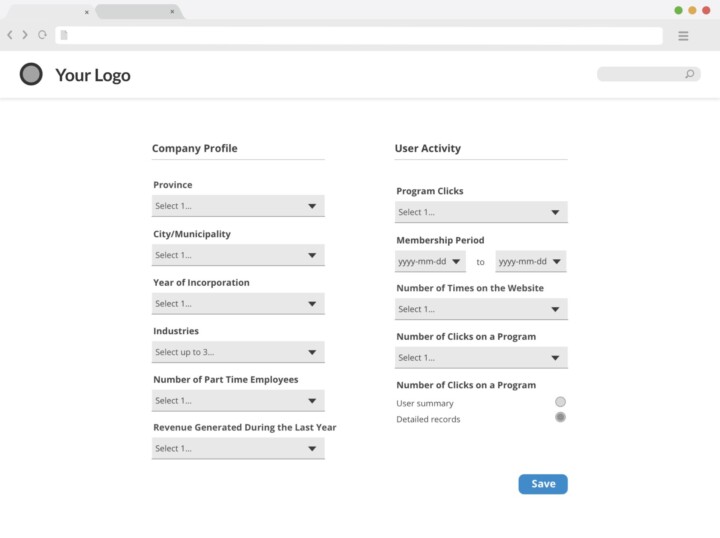720x538 pixels.
Task: Click the magnifier icon in search box
Action: coord(690,74)
